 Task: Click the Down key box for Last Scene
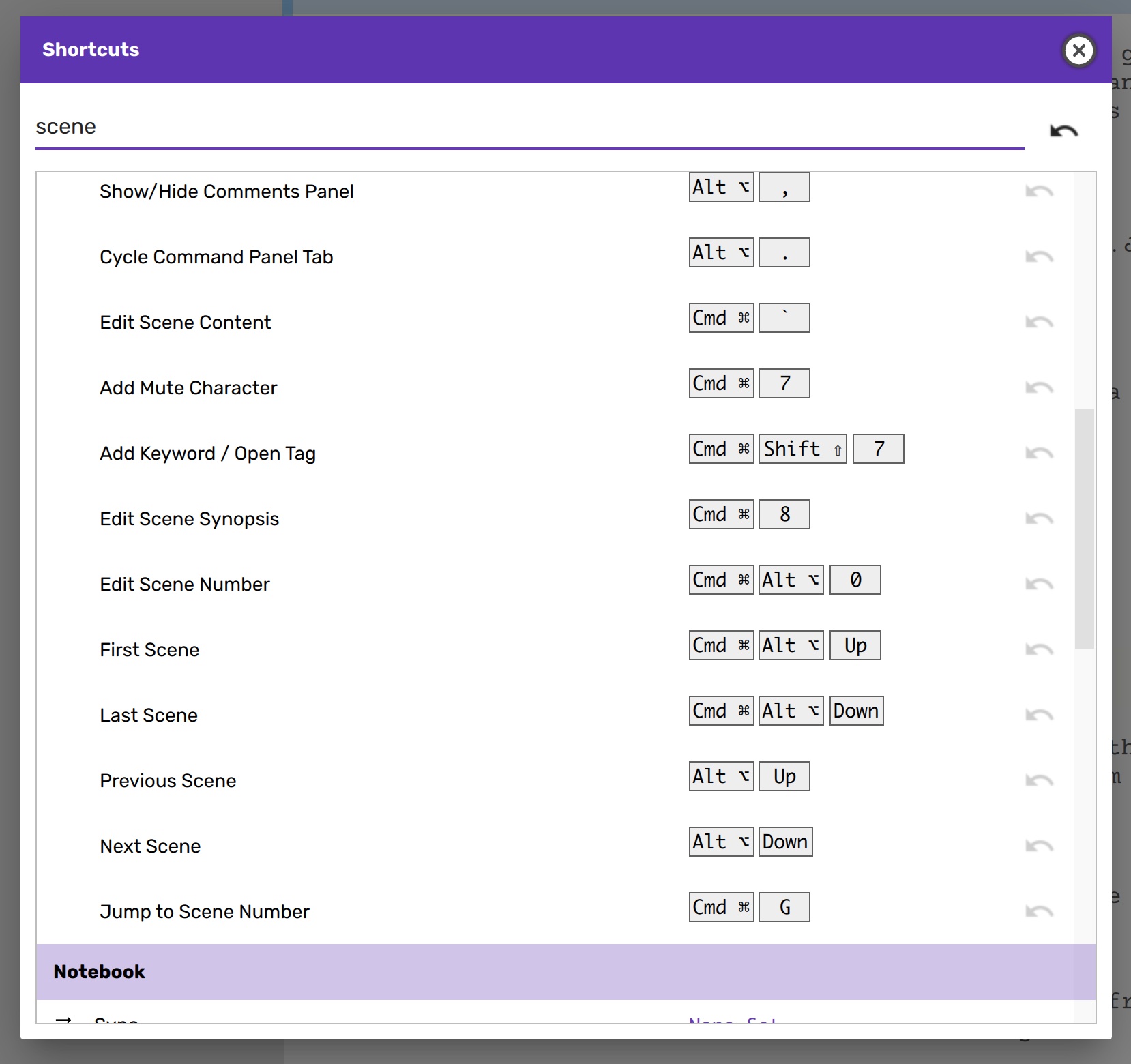(x=856, y=711)
